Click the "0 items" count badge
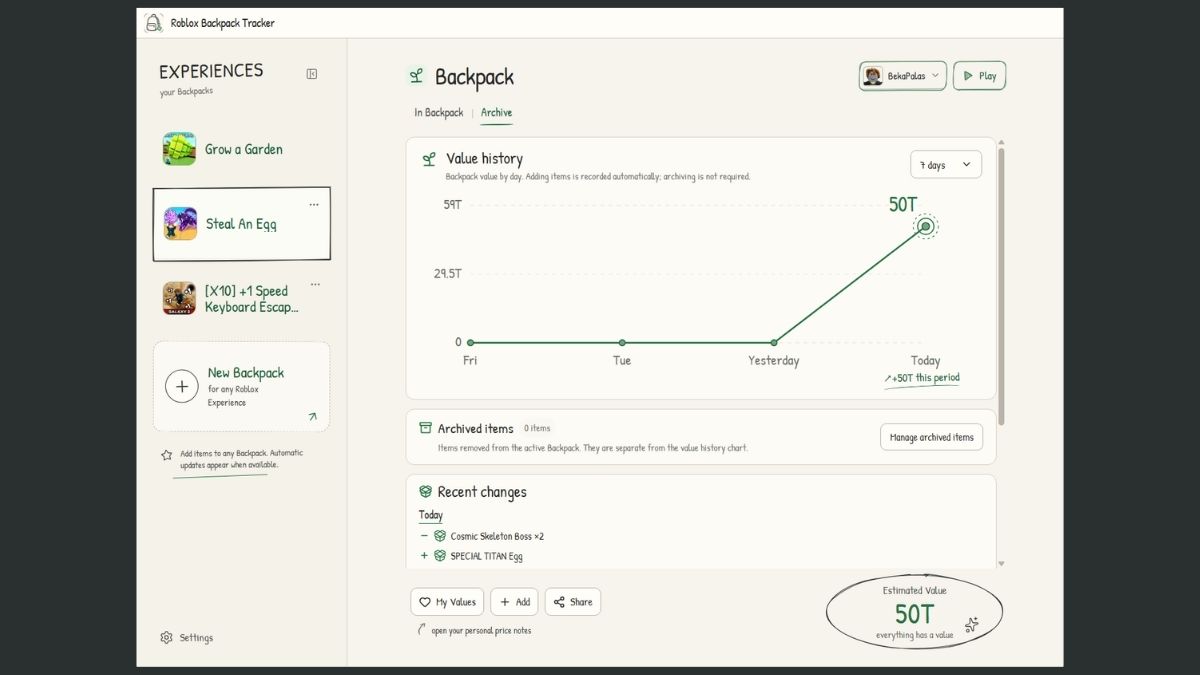1200x675 pixels. [537, 428]
